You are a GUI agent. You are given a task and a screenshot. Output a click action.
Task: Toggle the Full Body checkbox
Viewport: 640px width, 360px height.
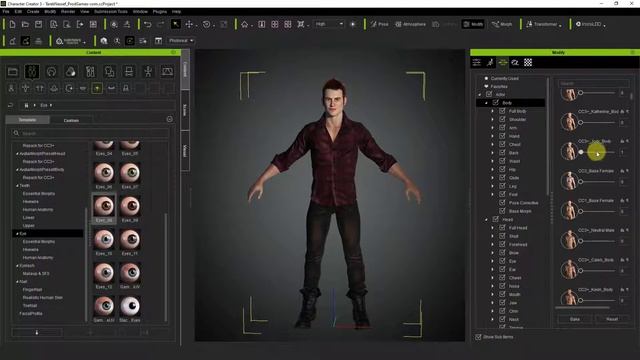point(502,111)
